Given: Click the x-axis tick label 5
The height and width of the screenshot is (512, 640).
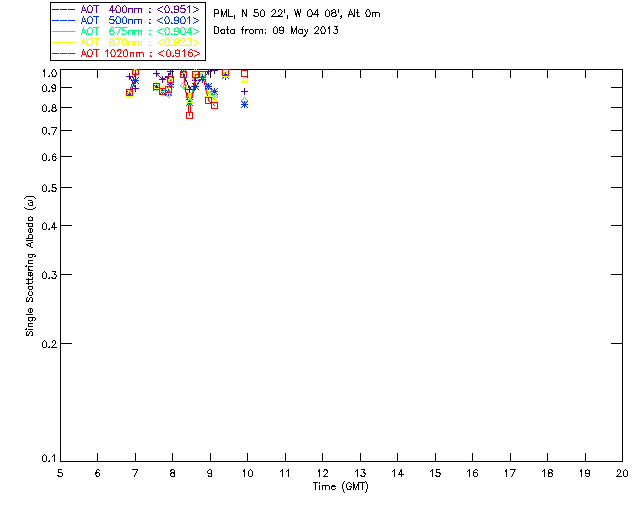Looking at the screenshot, I should [x=60, y=473].
